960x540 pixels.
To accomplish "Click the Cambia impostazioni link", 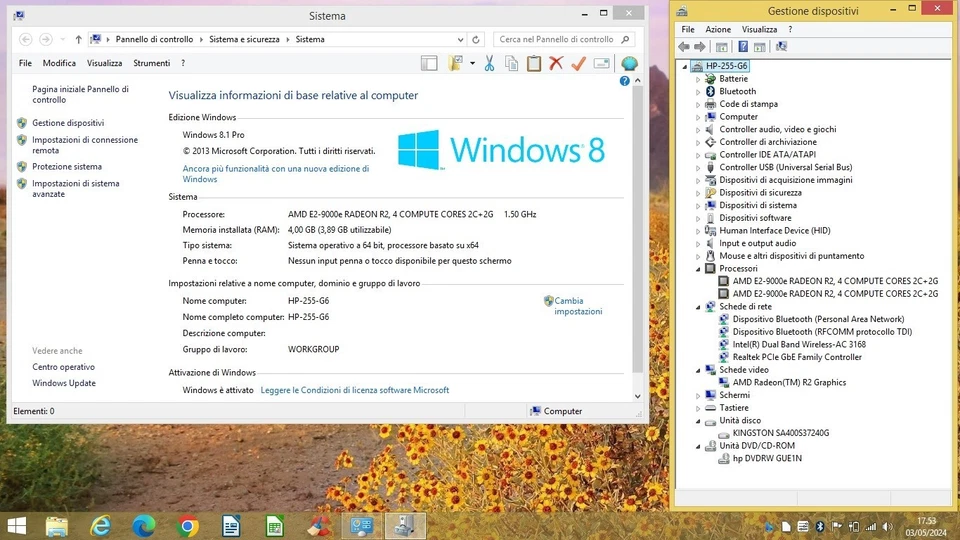I will (578, 306).
